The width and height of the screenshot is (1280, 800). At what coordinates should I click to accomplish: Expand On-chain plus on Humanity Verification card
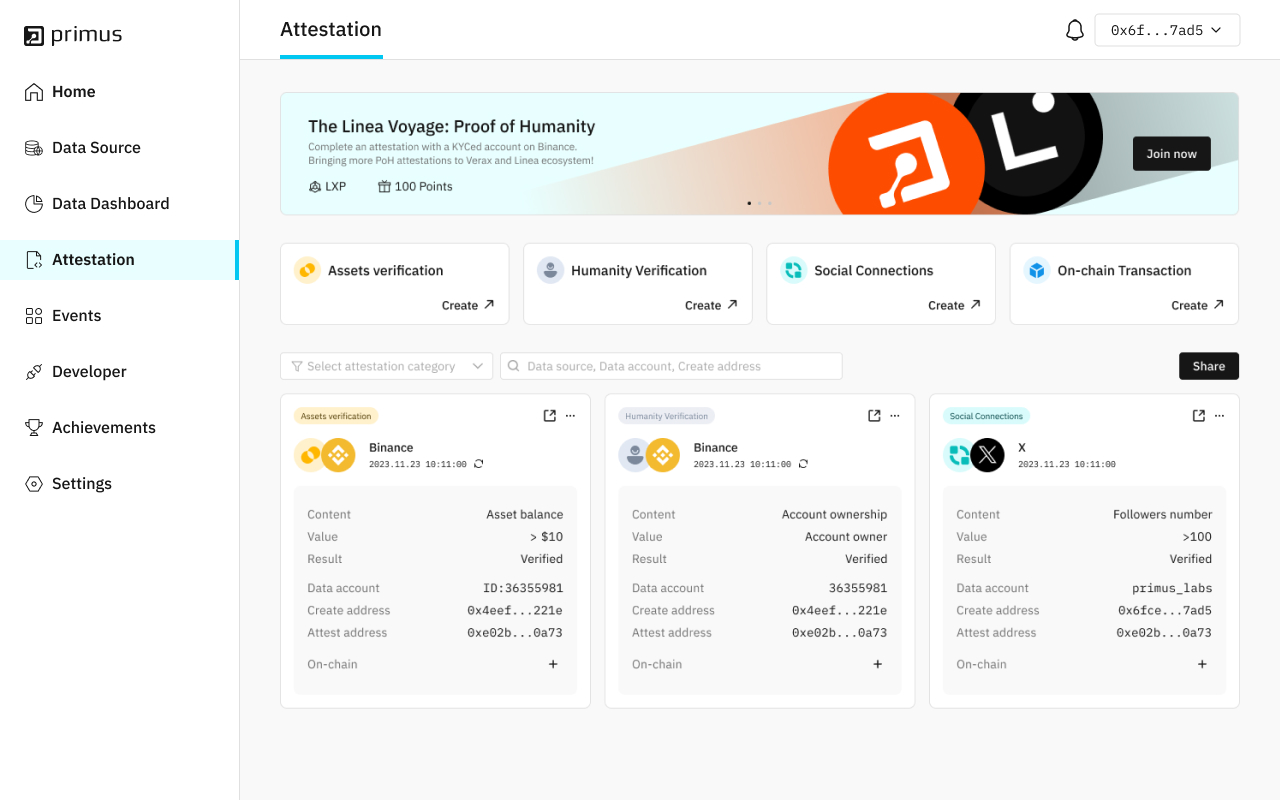click(878, 664)
